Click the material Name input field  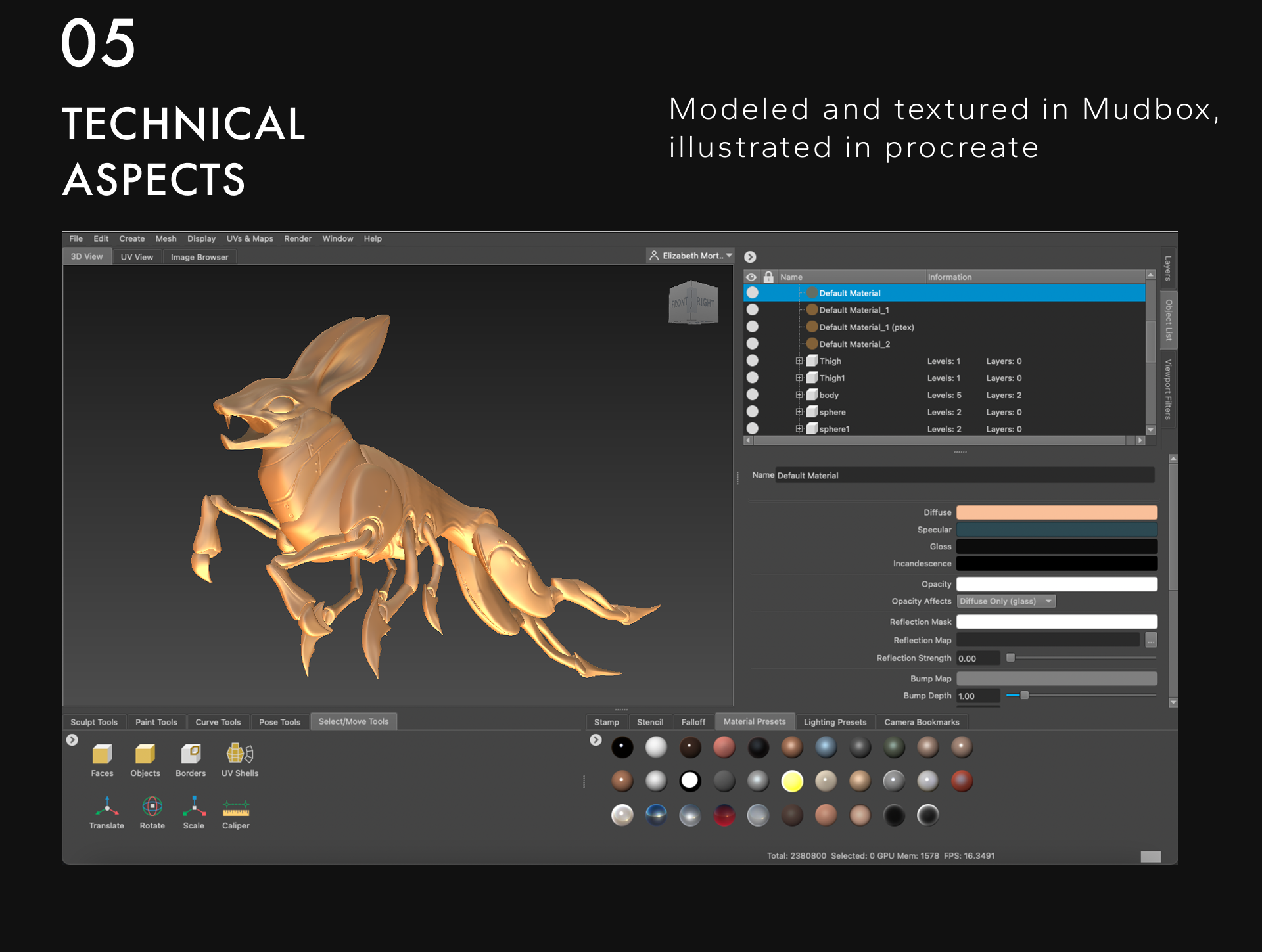964,475
